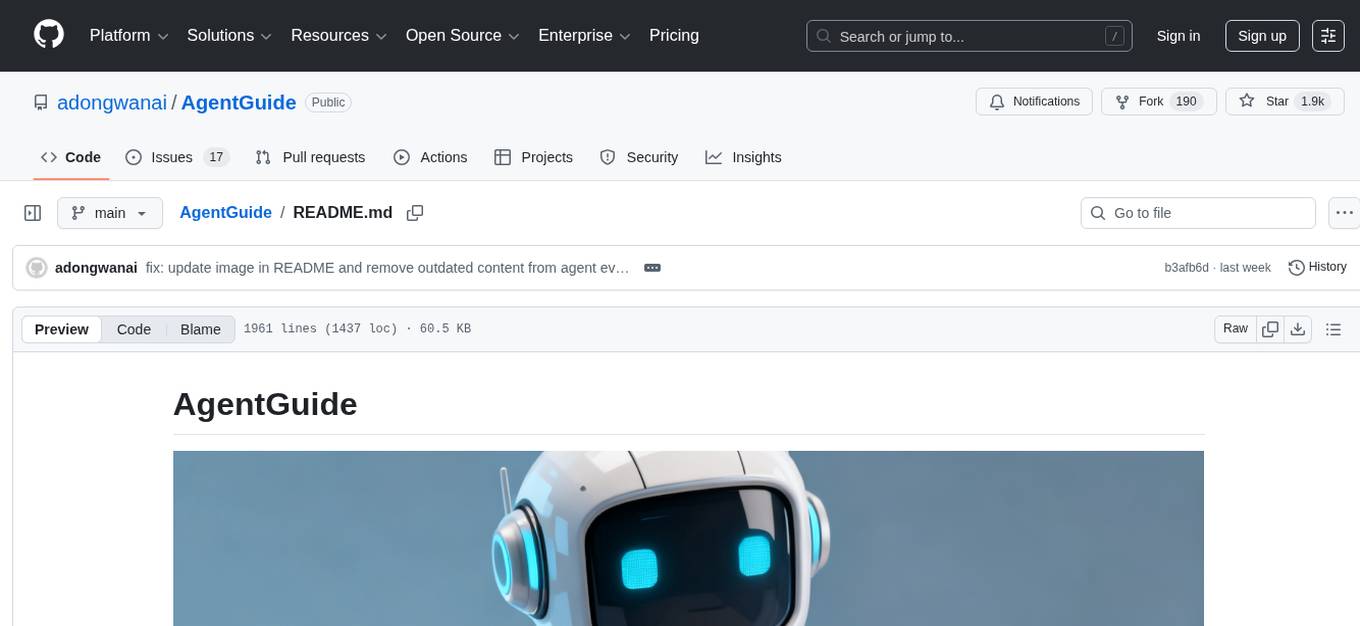Viewport: 1360px width, 626px height.
Task: Switch the README view to Blame
Action: coord(200,329)
